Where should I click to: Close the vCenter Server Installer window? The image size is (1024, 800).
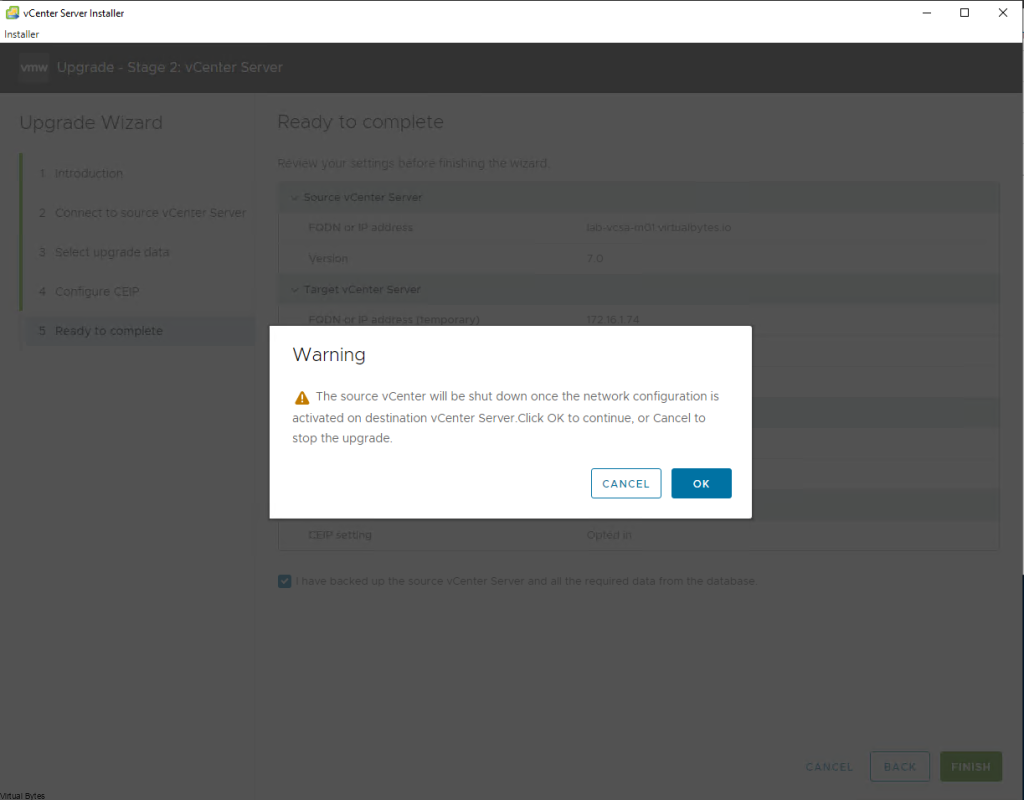pyautogui.click(x=1003, y=13)
